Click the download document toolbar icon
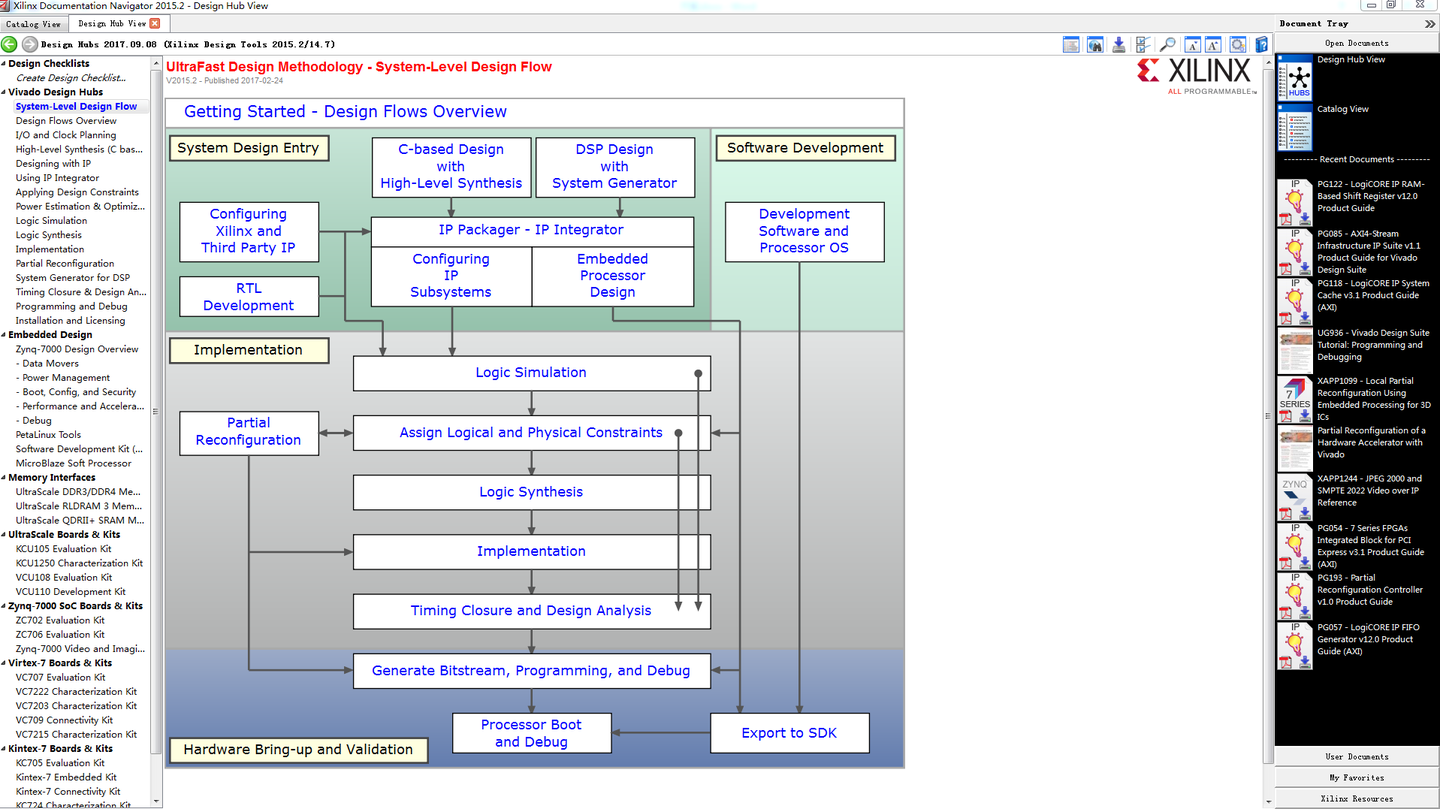1440x809 pixels. tap(1119, 44)
